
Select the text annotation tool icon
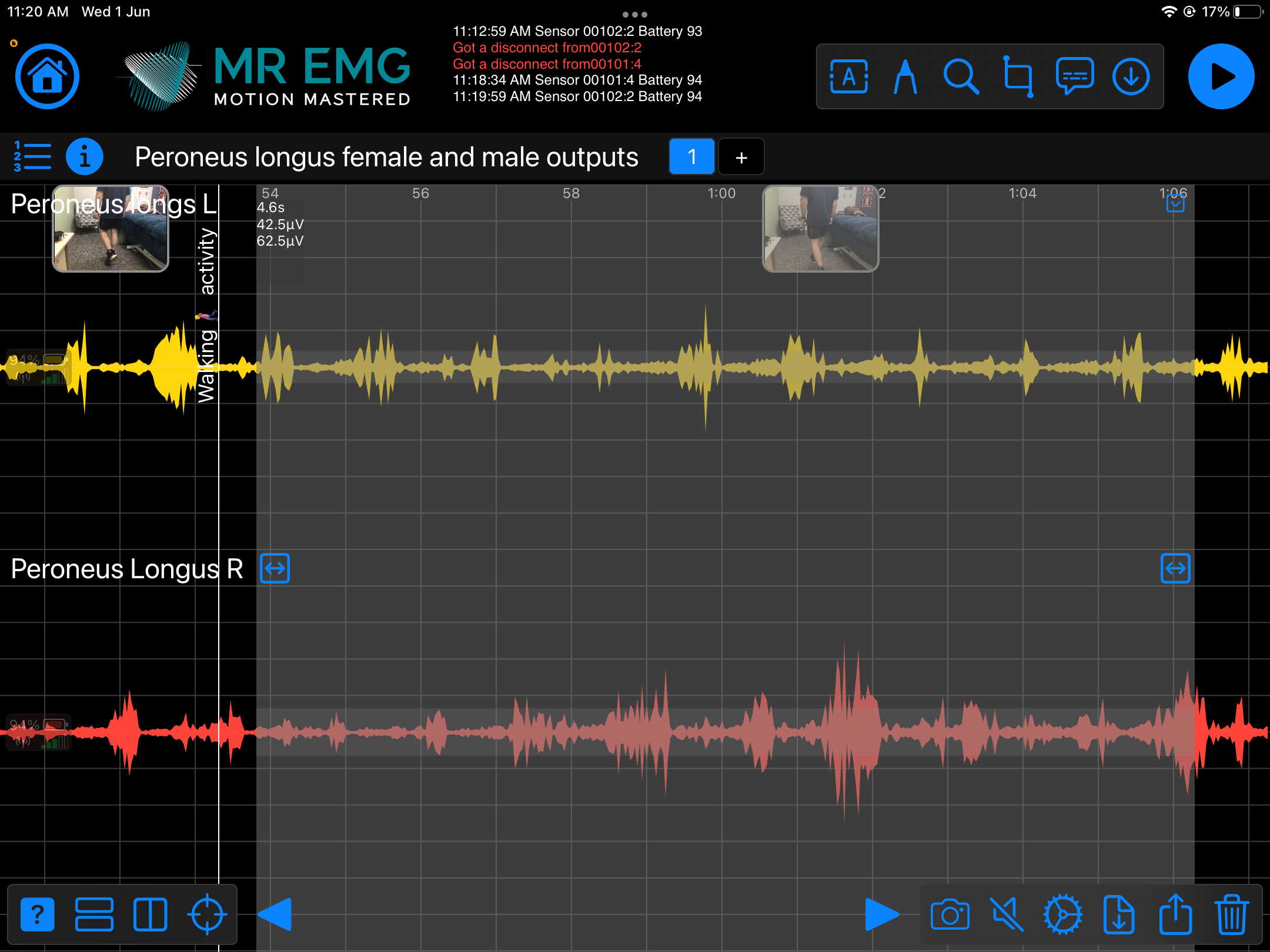click(848, 76)
